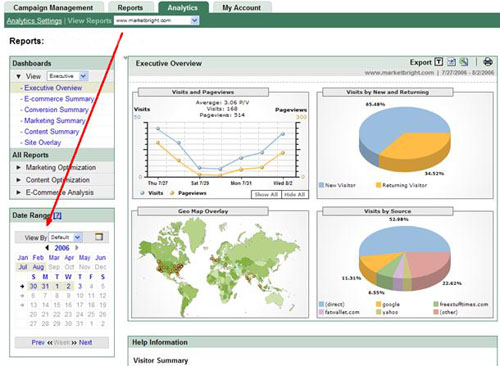Expand Content Optimization reports
This screenshot has width=500, height=366.
[x=19, y=180]
